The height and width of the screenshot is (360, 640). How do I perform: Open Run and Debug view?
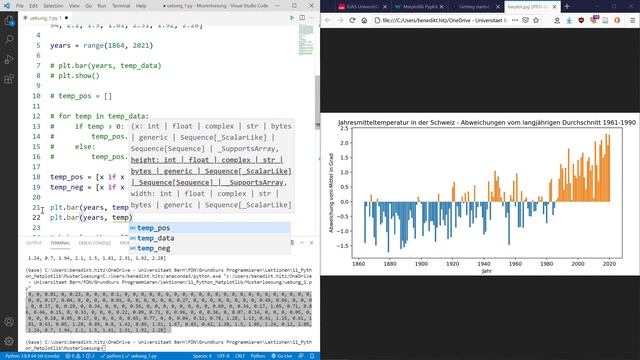click(x=9, y=59)
